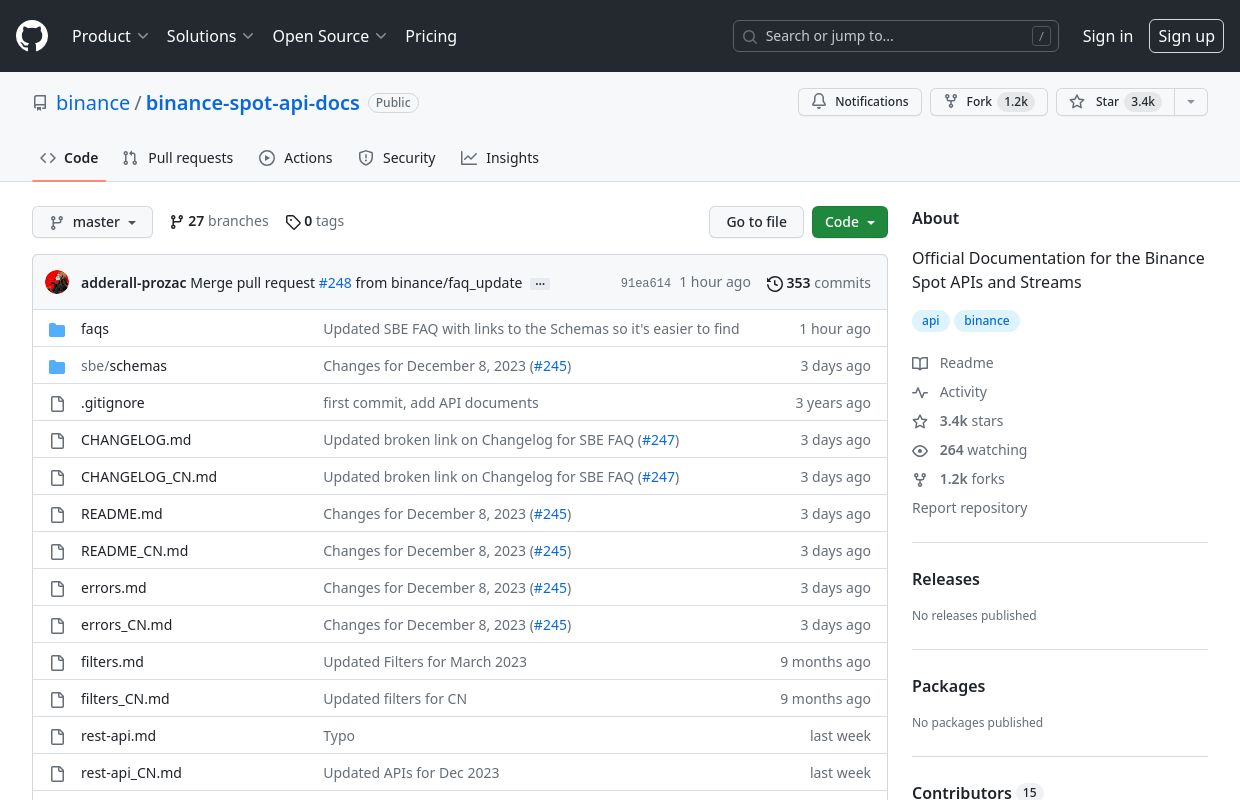1240x800 pixels.
Task: Expand the commit message ellipsis
Action: [540, 283]
